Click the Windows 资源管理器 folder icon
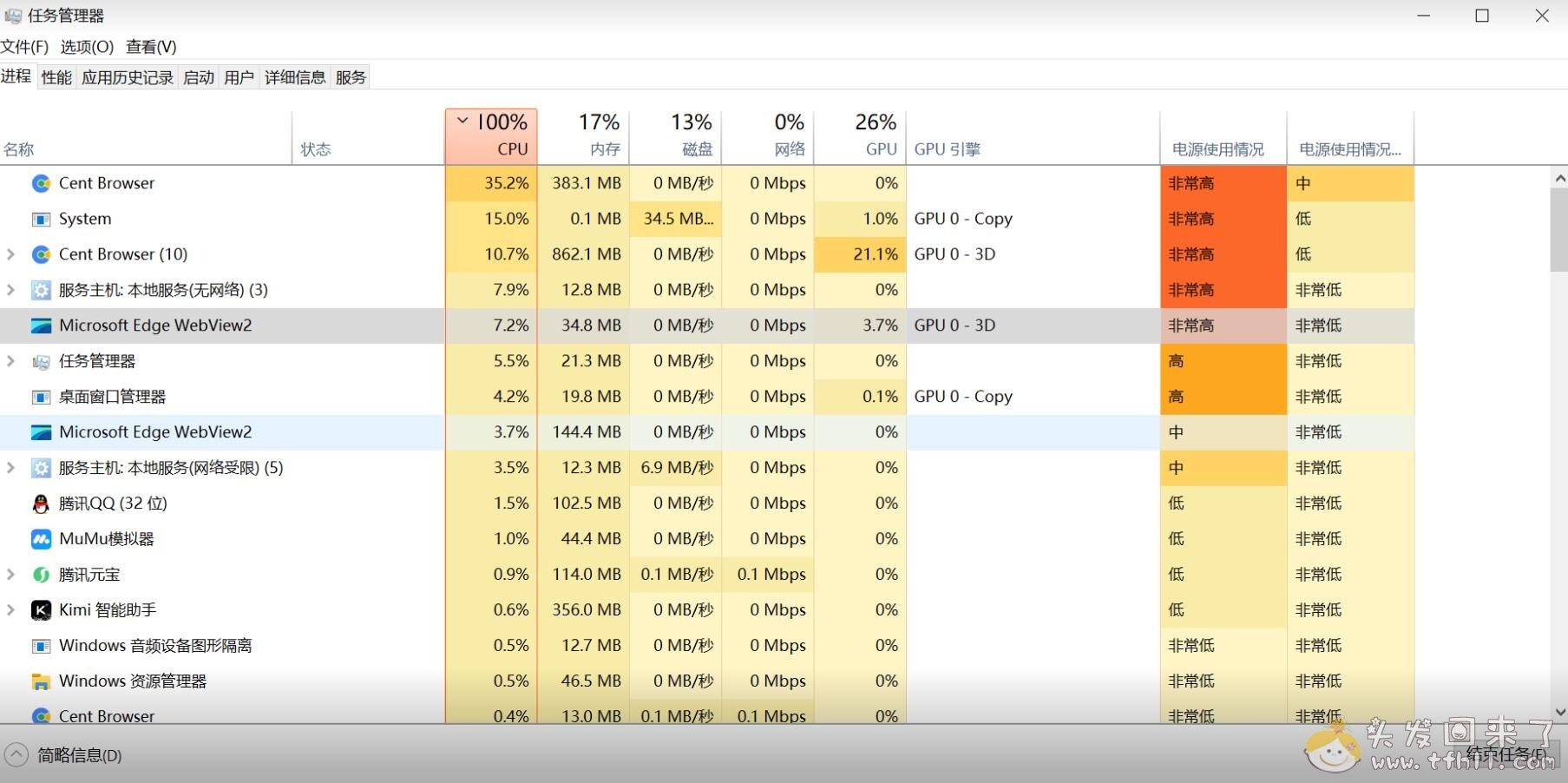The image size is (1568, 783). 41,681
